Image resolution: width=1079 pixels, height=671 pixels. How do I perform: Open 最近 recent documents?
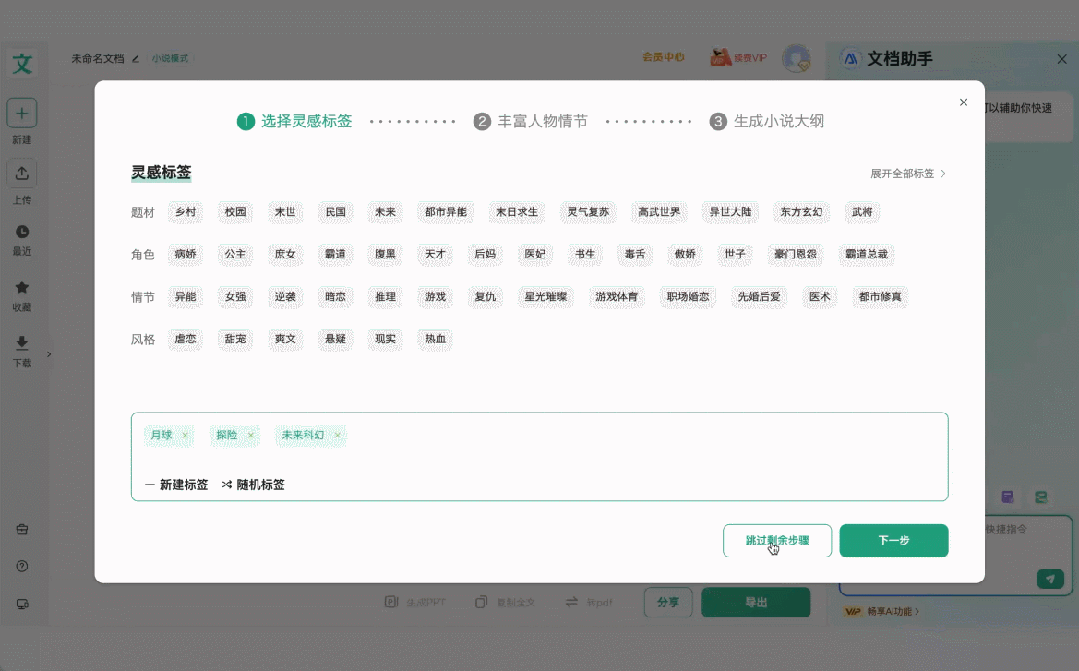coord(22,232)
